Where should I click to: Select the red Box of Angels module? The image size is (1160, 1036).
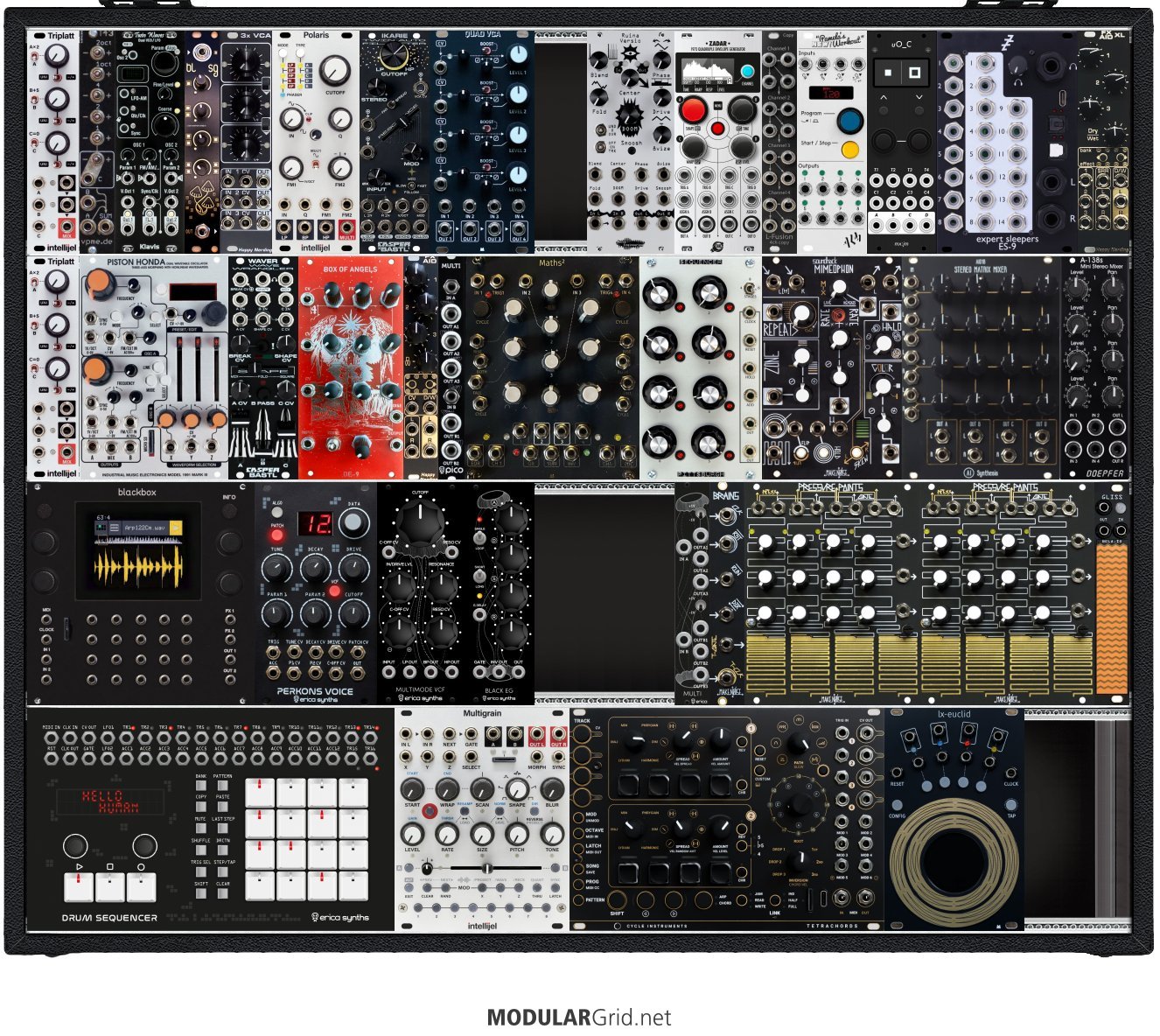(x=350, y=367)
